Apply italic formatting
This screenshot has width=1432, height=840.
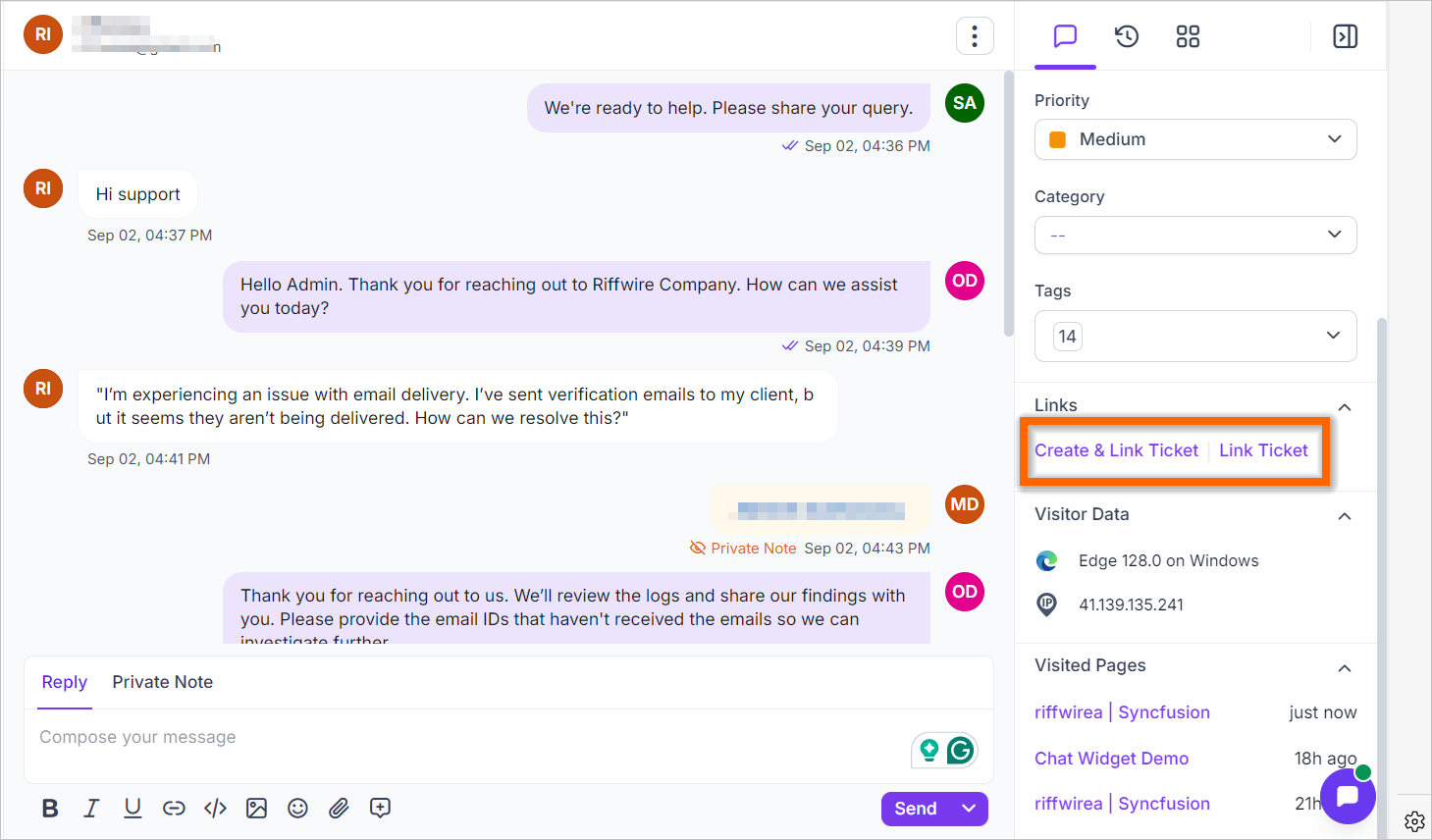[x=91, y=808]
